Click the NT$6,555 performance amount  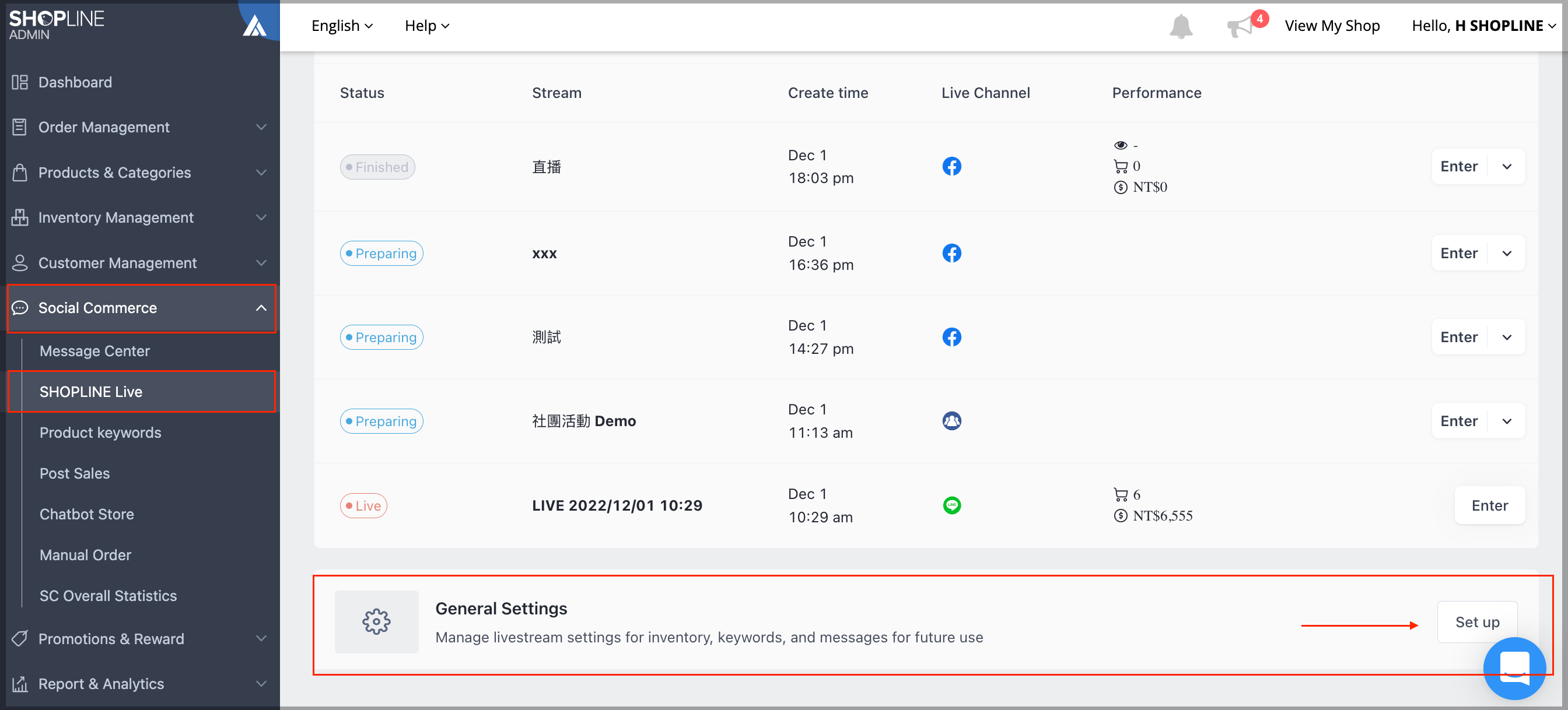click(x=1162, y=516)
